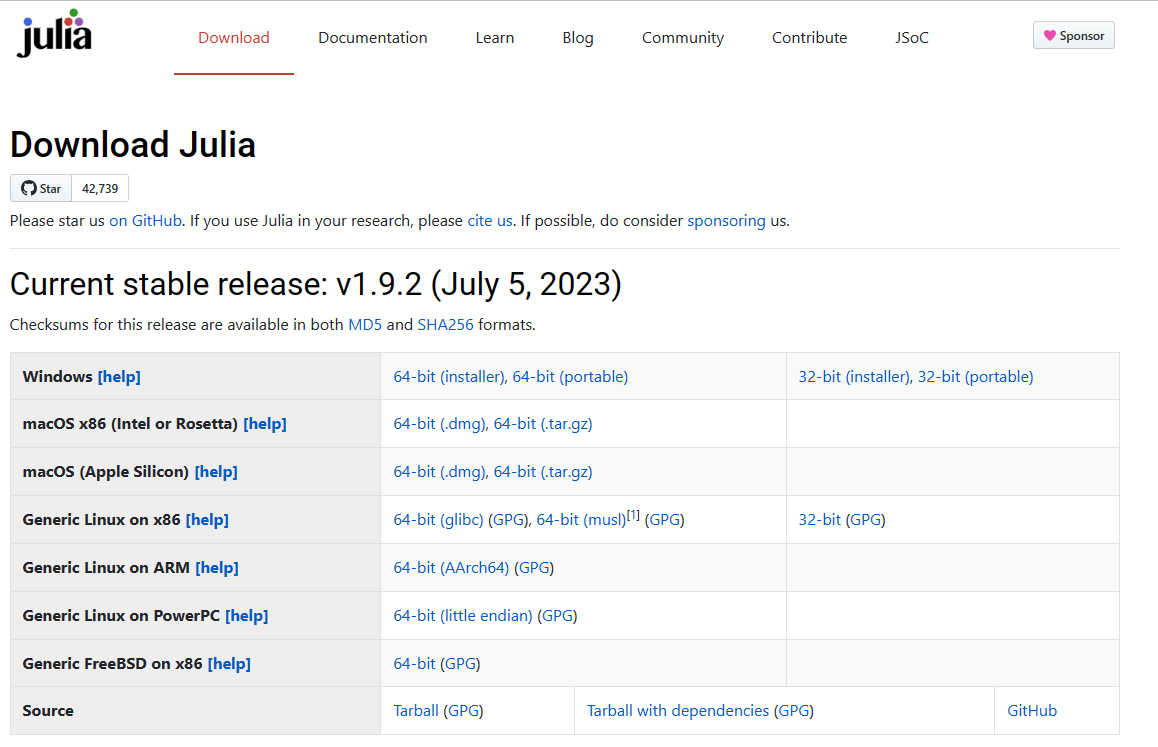Download PowerPC 64-bit (little endian)
This screenshot has height=747, width=1158.
[463, 616]
